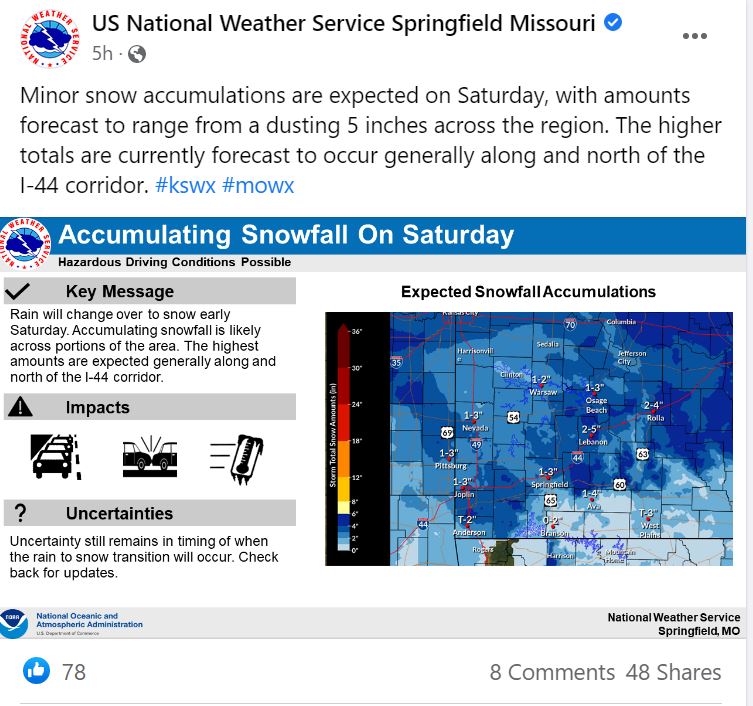Click the NOAA logo in the footer
753x706 pixels.
click(13, 623)
